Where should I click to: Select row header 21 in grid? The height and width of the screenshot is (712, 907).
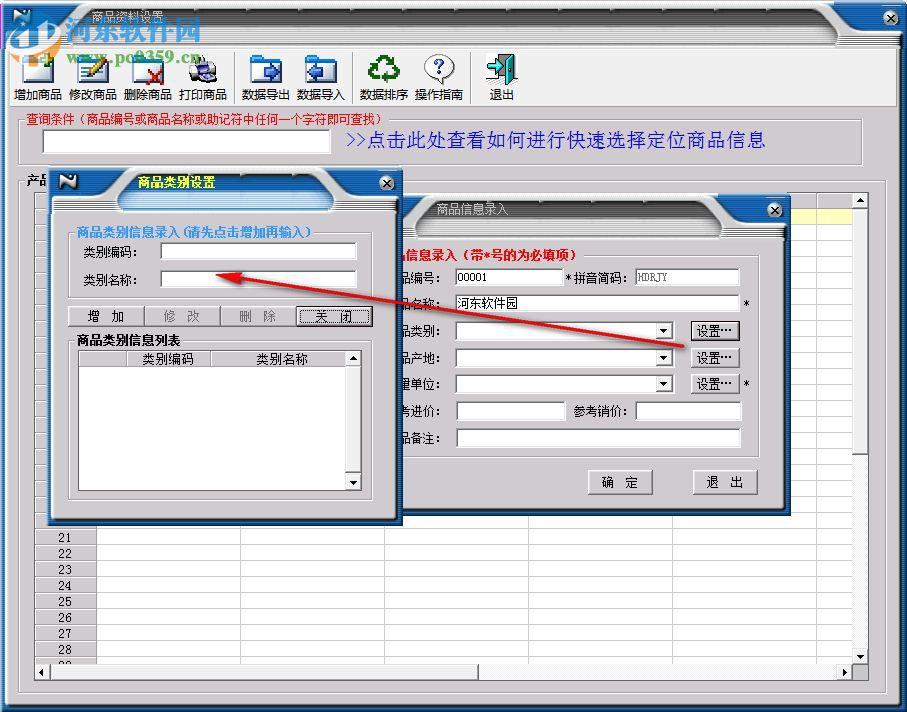pos(65,537)
